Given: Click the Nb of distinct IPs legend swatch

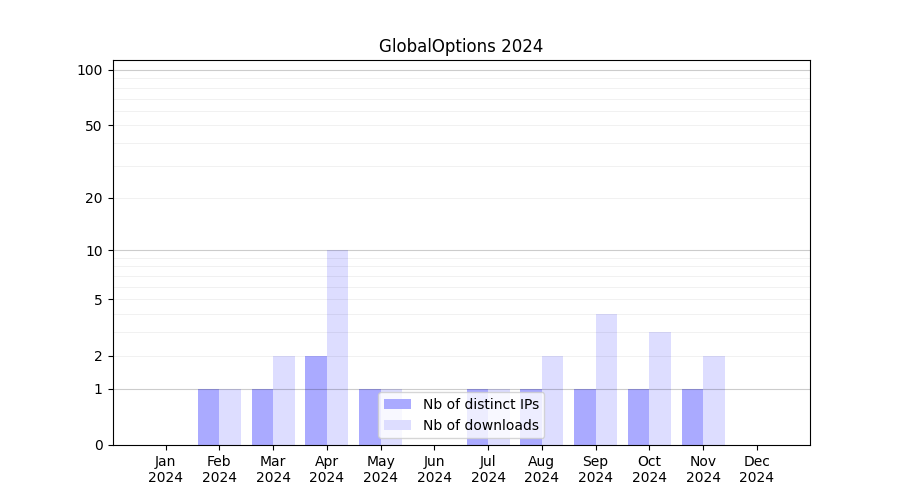Looking at the screenshot, I should point(397,404).
